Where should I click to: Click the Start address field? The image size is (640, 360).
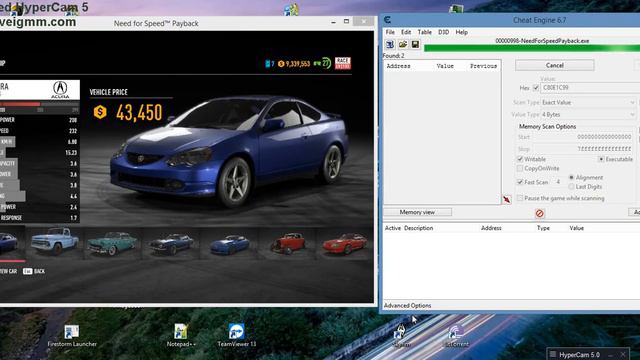605,137
